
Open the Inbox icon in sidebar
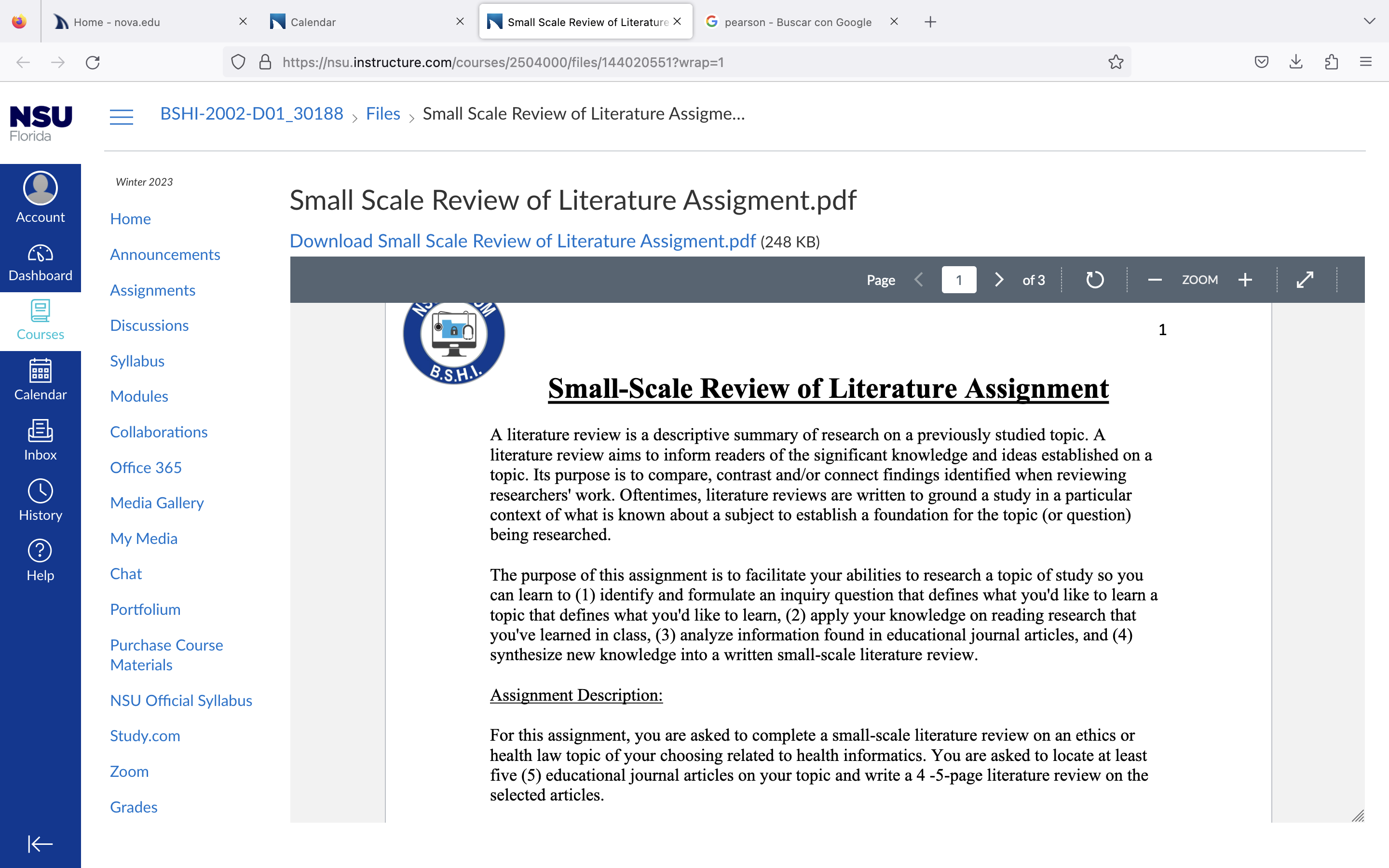click(40, 431)
